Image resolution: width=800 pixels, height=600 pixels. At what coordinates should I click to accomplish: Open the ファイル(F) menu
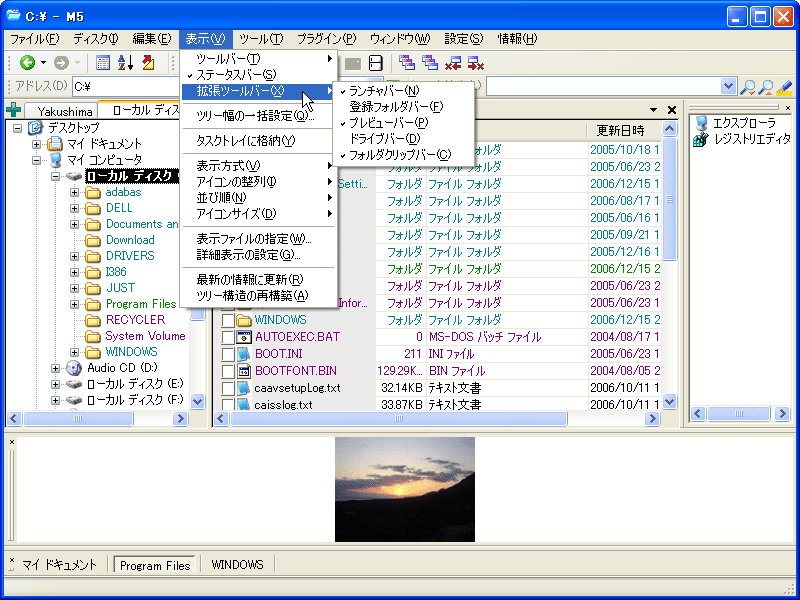34,39
